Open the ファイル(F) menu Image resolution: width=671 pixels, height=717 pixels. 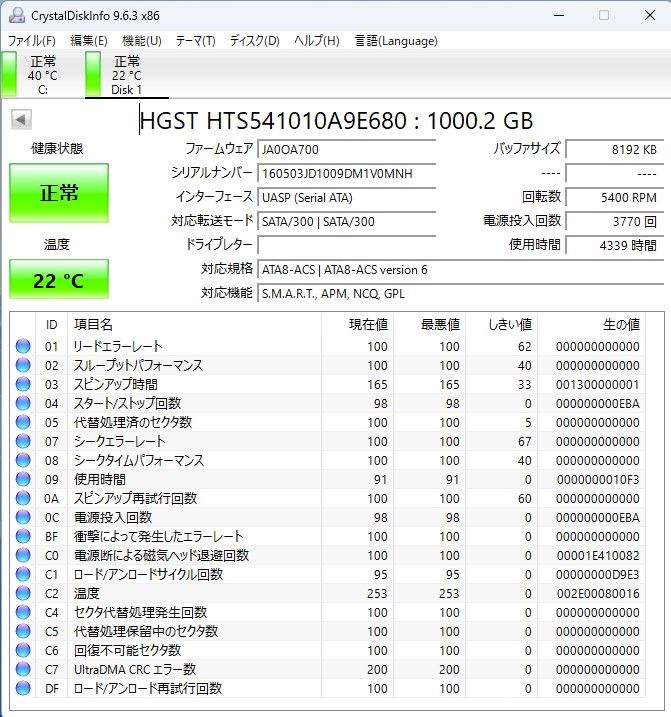coord(32,41)
